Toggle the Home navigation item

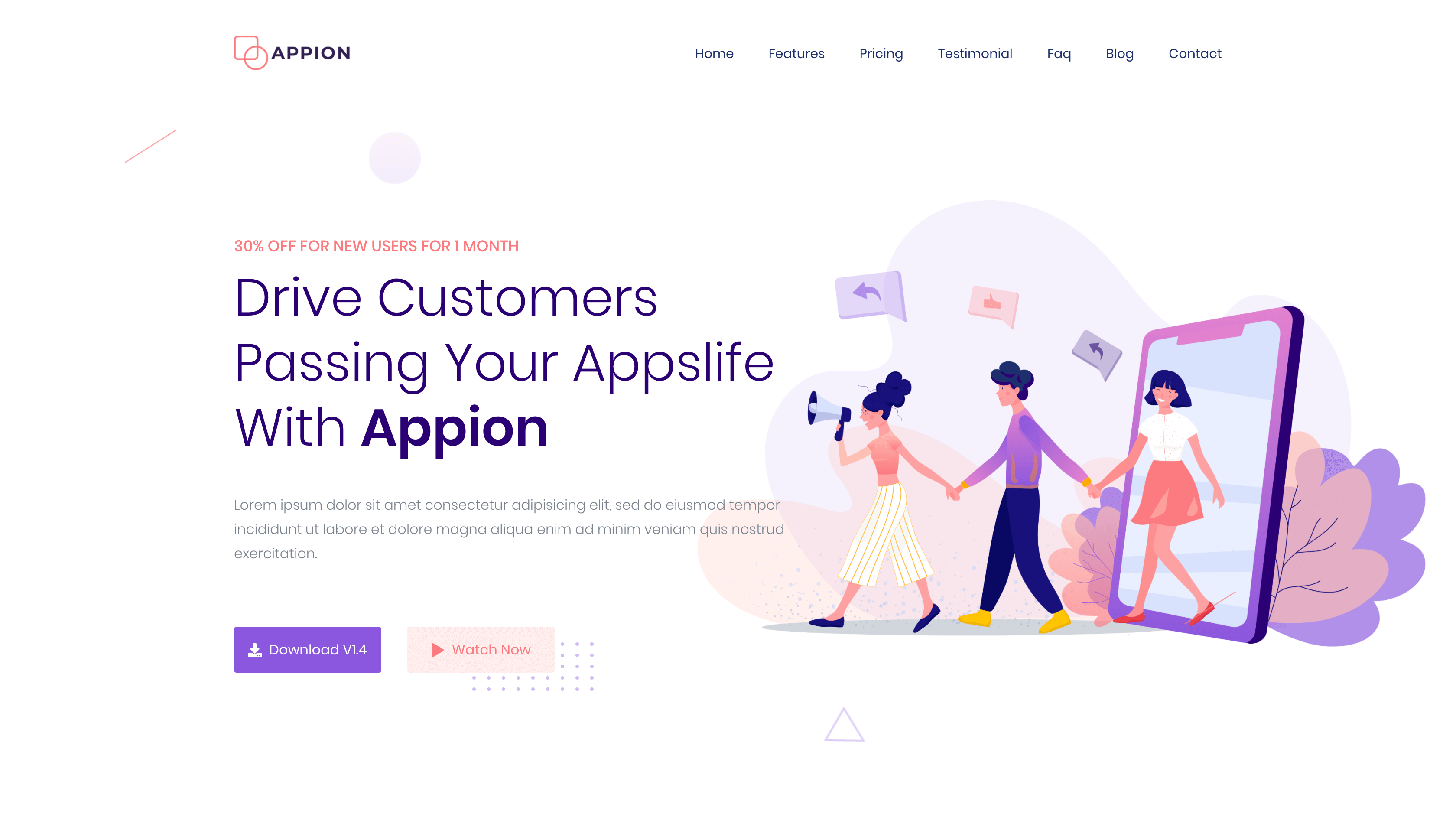click(714, 53)
